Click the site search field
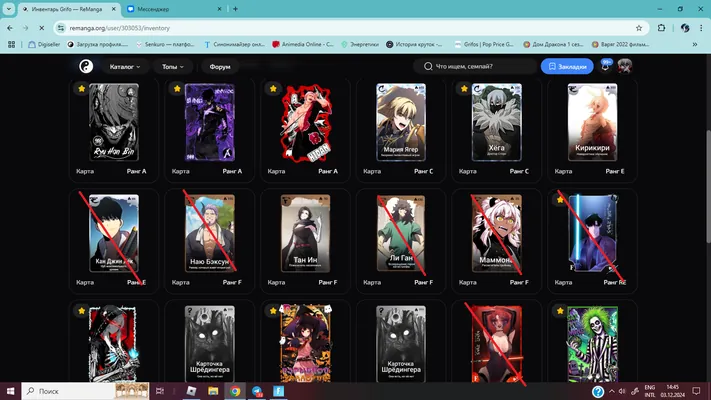 click(475, 66)
